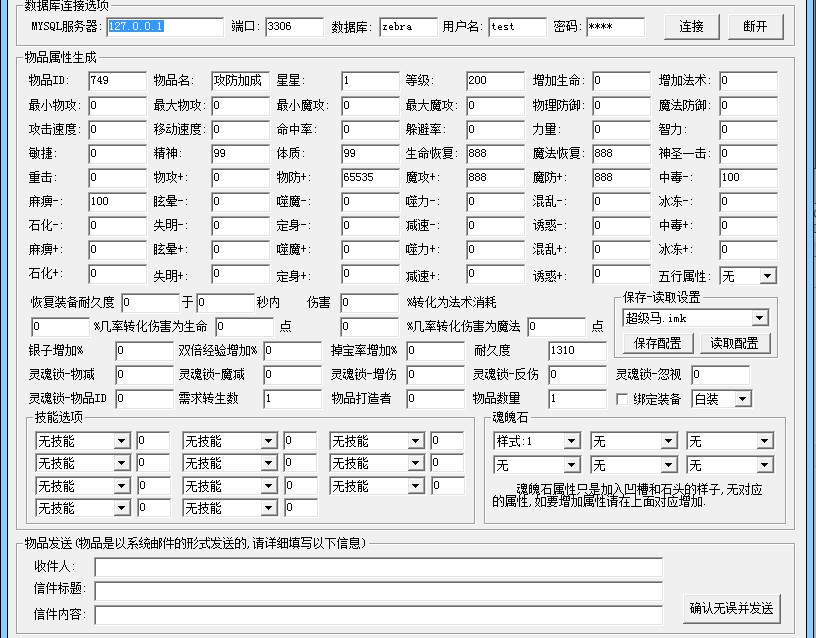Viewport: 816px width, 638px height.
Task: Click the 收件人 recipient field
Action: pos(378,567)
